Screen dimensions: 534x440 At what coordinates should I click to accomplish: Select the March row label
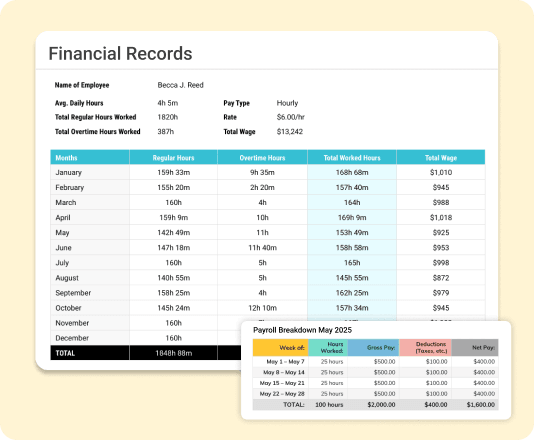(x=66, y=202)
